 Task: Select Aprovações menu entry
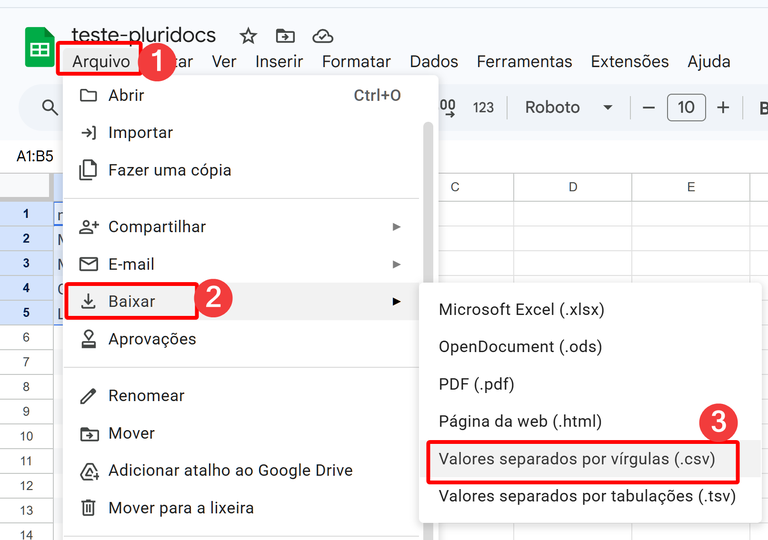(242, 339)
